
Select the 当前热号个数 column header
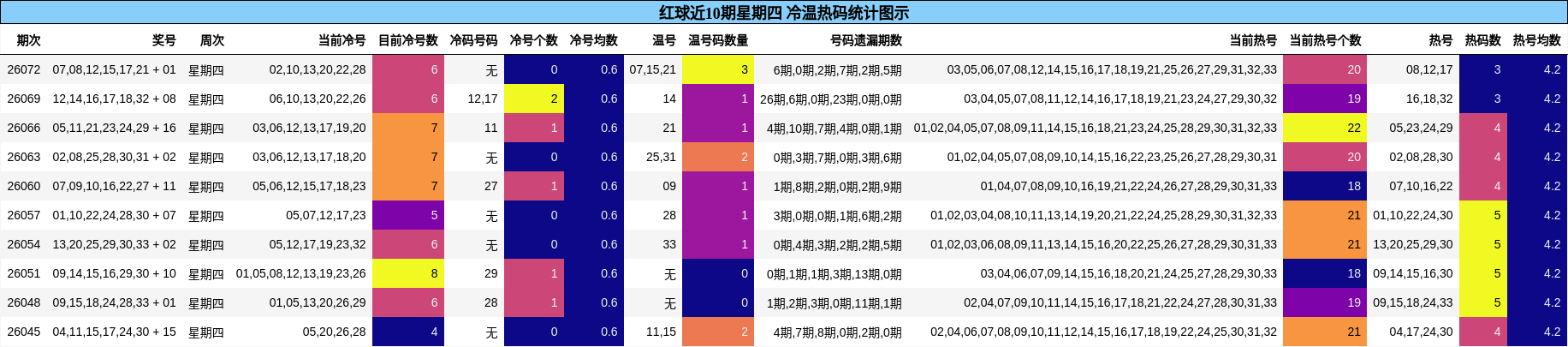[x=1325, y=40]
